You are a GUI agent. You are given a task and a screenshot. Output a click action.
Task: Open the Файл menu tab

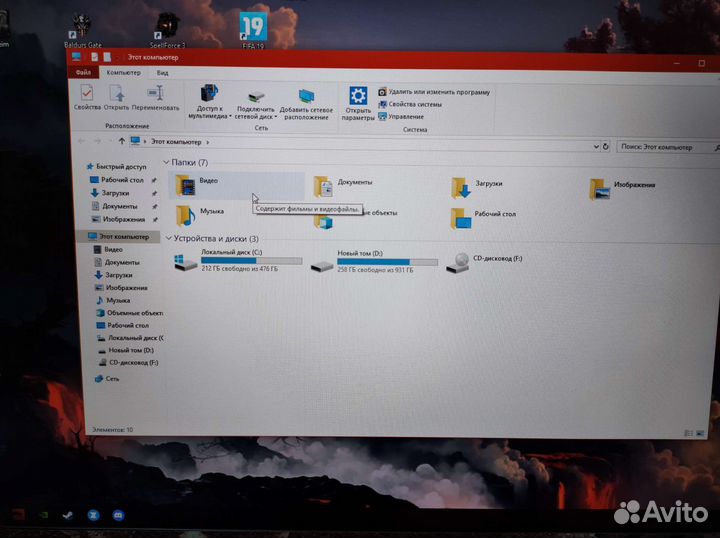tap(83, 73)
